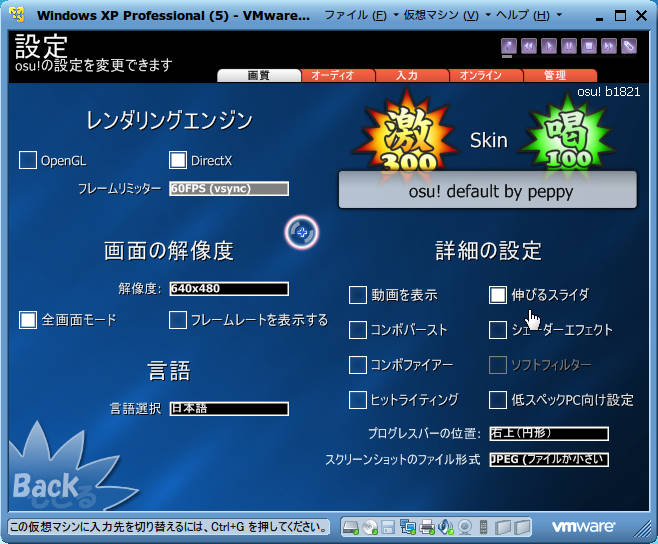Enable the OpenGL renderer checkbox

[x=28, y=160]
